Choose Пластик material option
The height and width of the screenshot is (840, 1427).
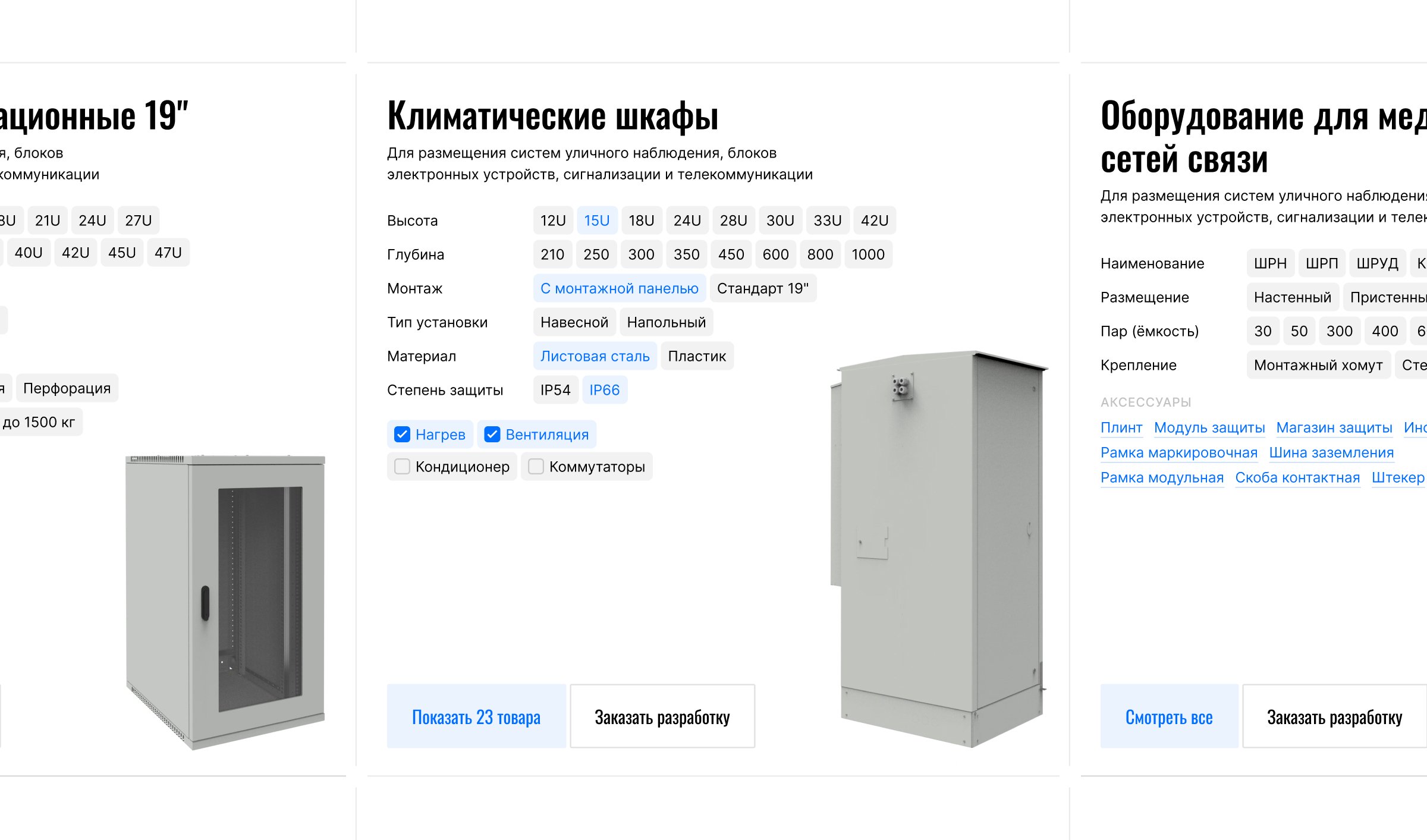tap(696, 356)
